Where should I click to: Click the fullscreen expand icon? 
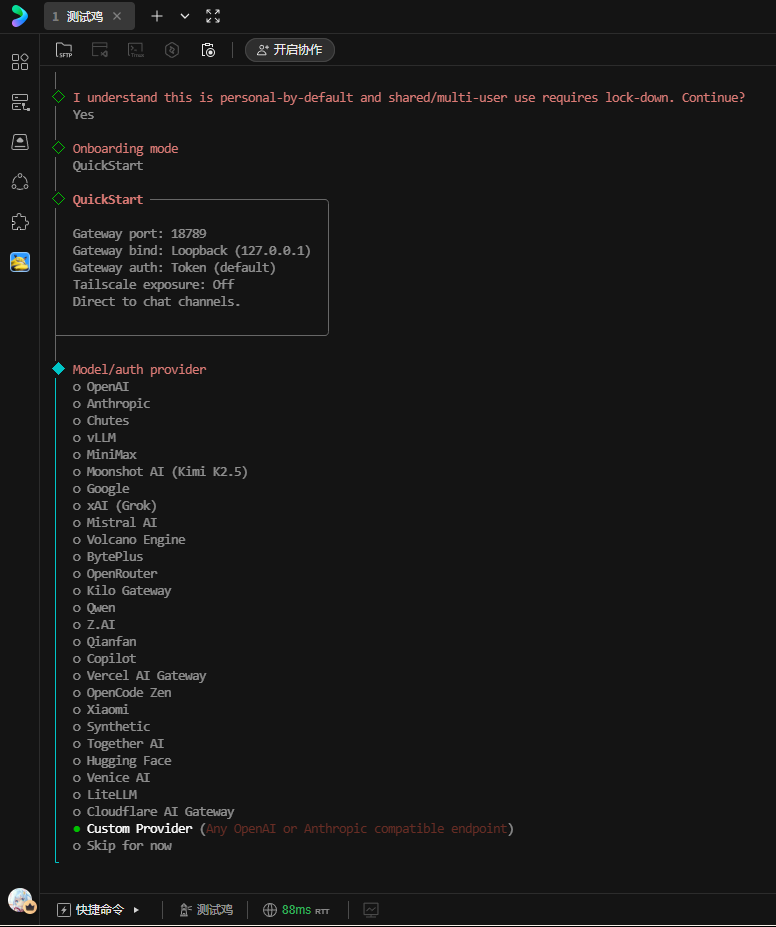[x=213, y=16]
